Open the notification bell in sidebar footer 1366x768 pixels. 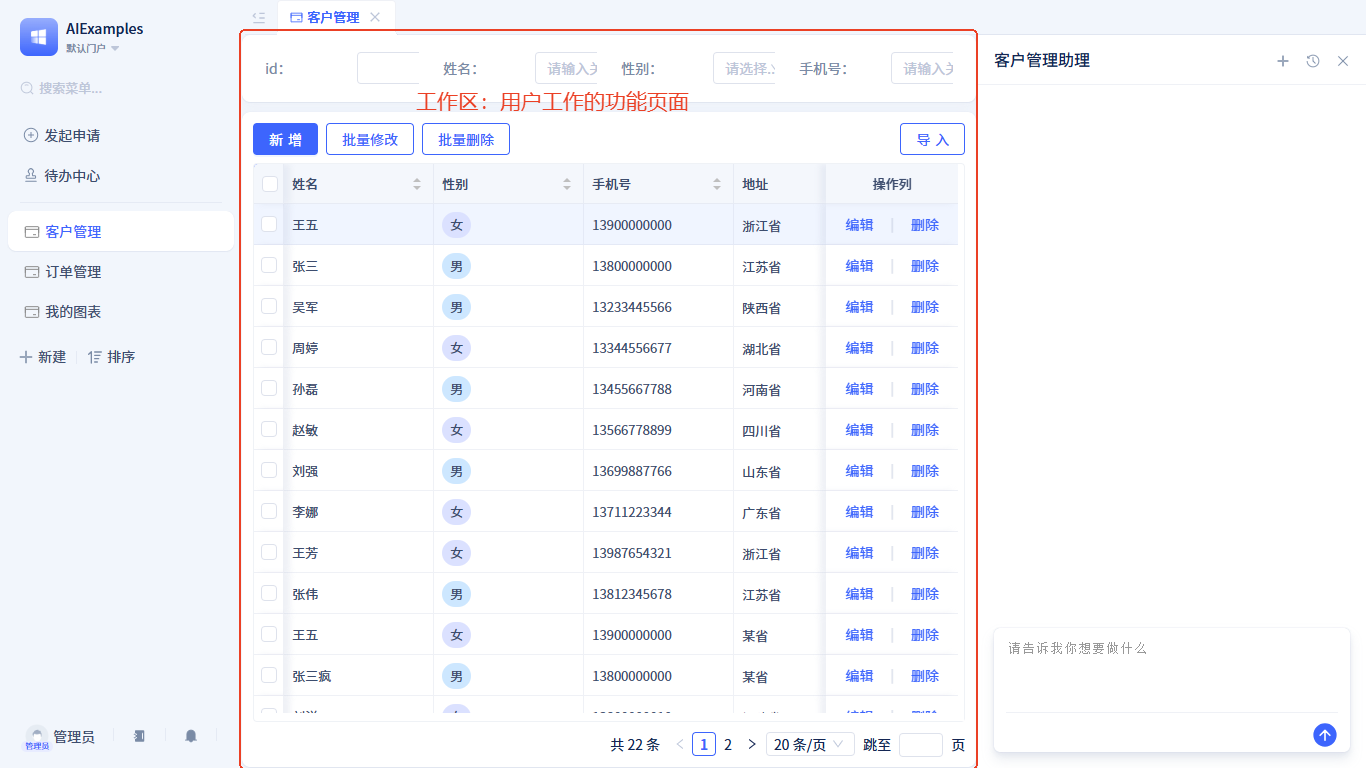tap(191, 736)
